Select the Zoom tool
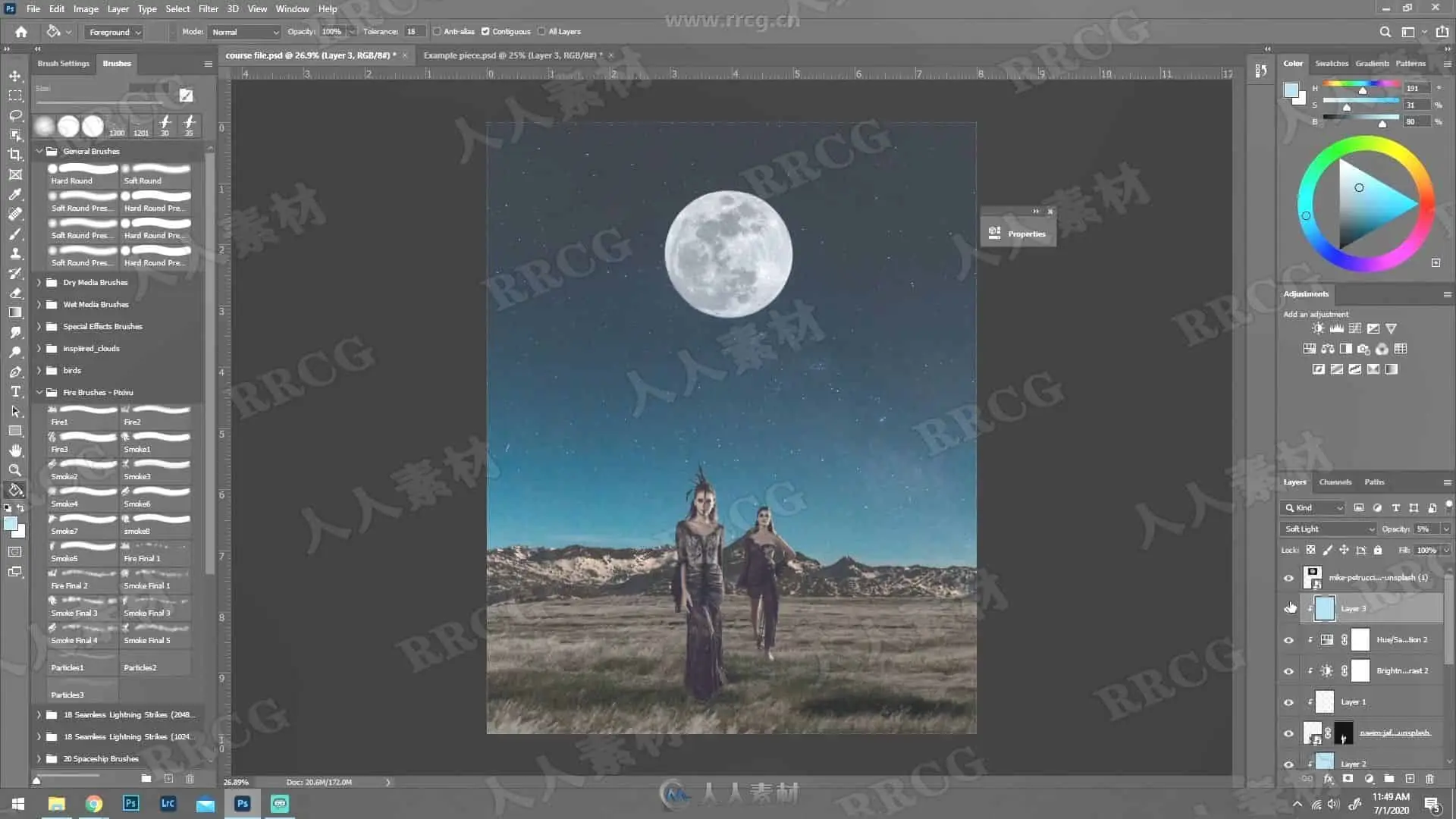 tap(15, 470)
